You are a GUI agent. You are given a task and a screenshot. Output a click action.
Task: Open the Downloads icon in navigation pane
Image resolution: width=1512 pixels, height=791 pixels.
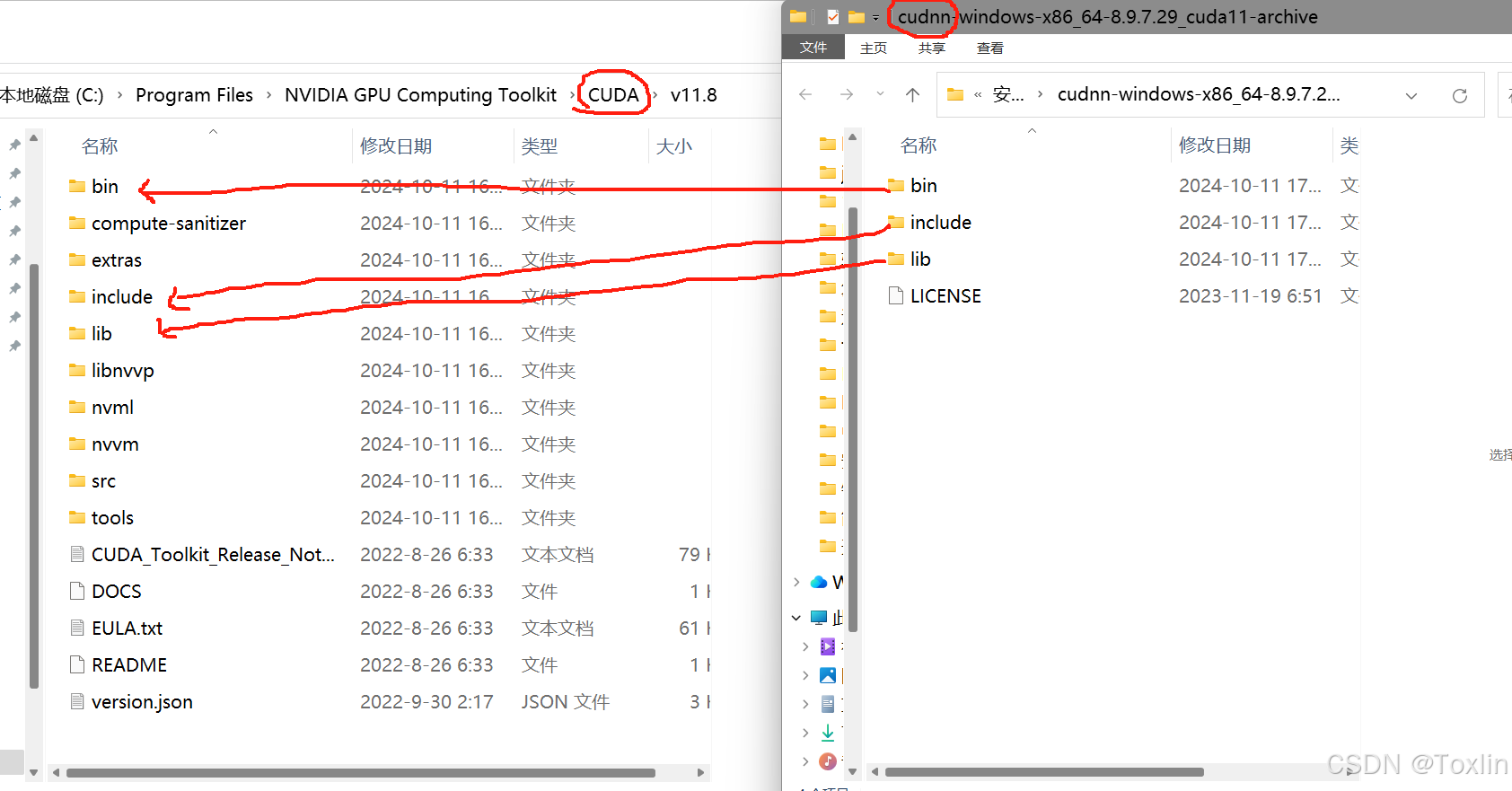pyautogui.click(x=828, y=733)
